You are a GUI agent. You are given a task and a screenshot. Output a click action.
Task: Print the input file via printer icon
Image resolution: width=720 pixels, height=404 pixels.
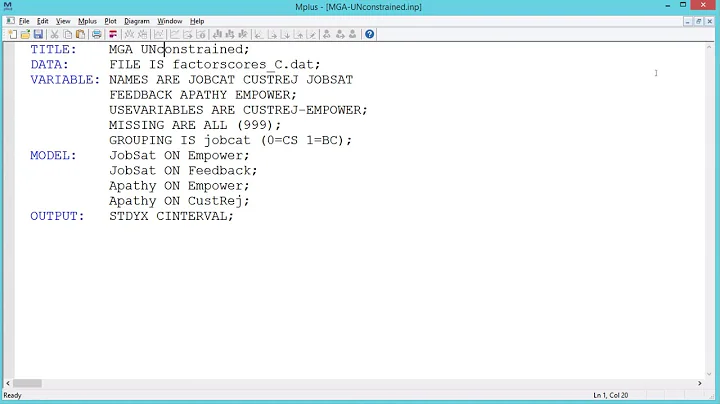[x=96, y=34]
